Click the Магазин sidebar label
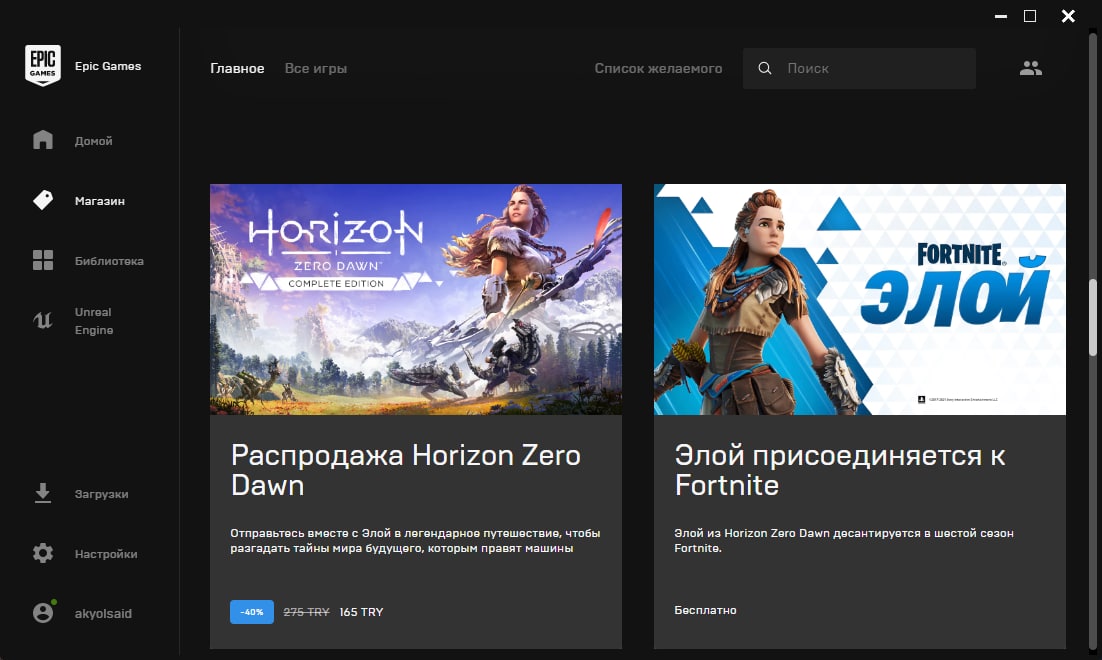 (x=100, y=201)
